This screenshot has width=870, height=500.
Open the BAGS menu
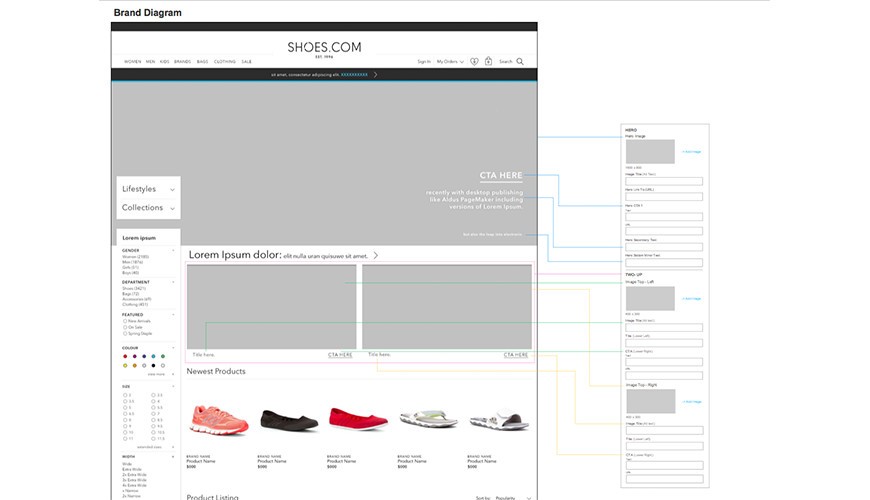tap(203, 62)
